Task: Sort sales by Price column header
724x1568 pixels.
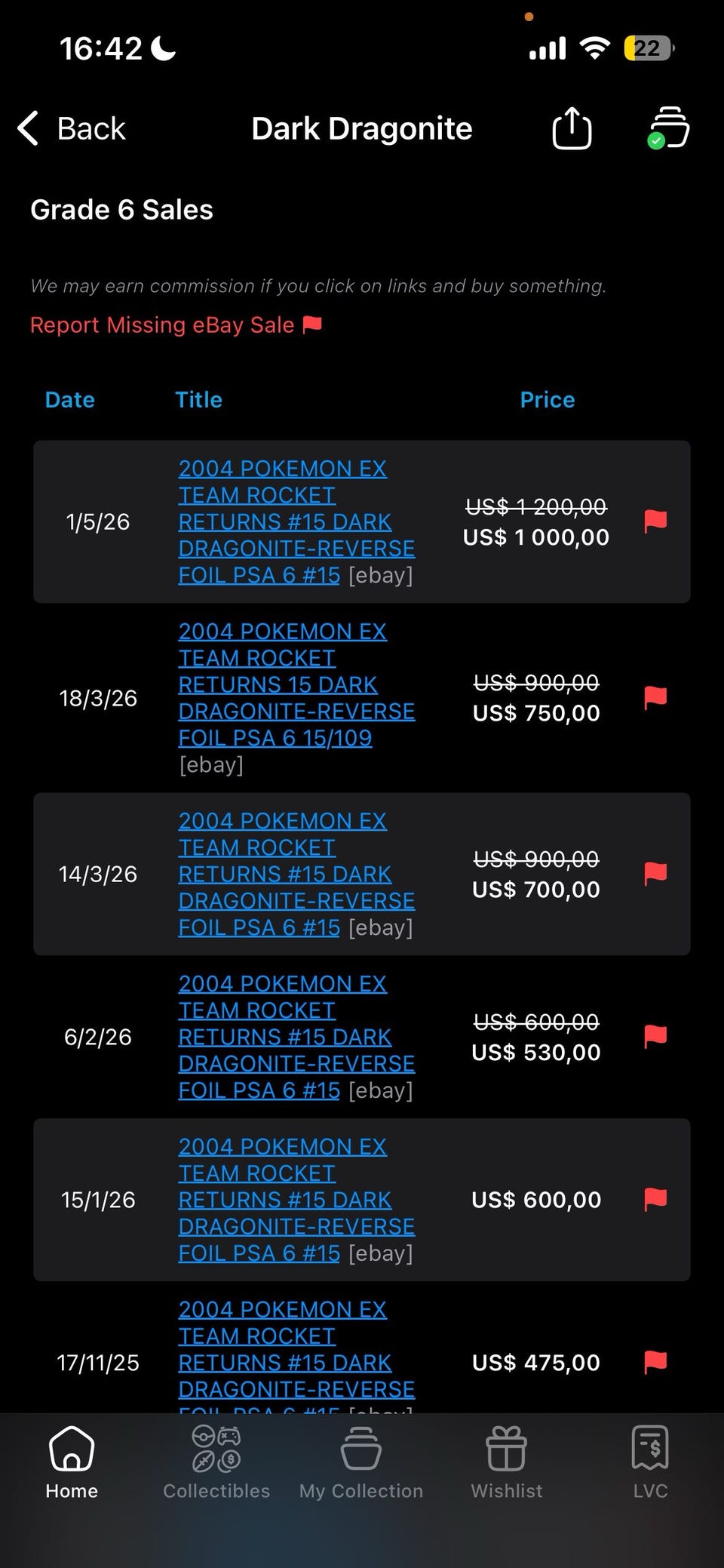Action: click(x=548, y=400)
